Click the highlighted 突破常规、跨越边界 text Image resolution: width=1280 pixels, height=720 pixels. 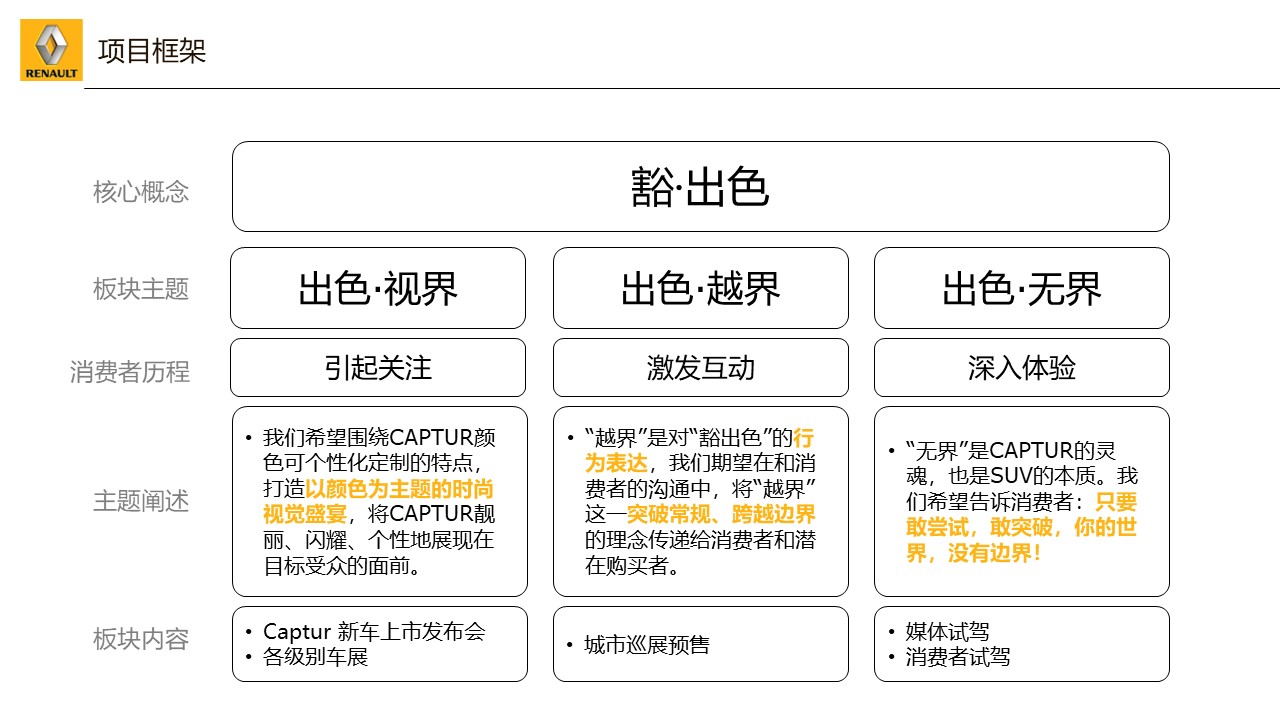[720, 515]
